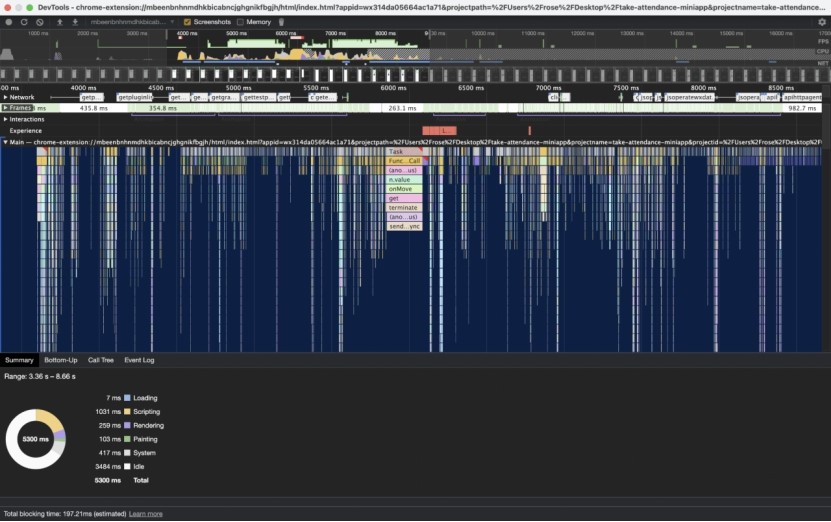Select the onMove flame entry
This screenshot has height=522, width=831.
tap(404, 189)
